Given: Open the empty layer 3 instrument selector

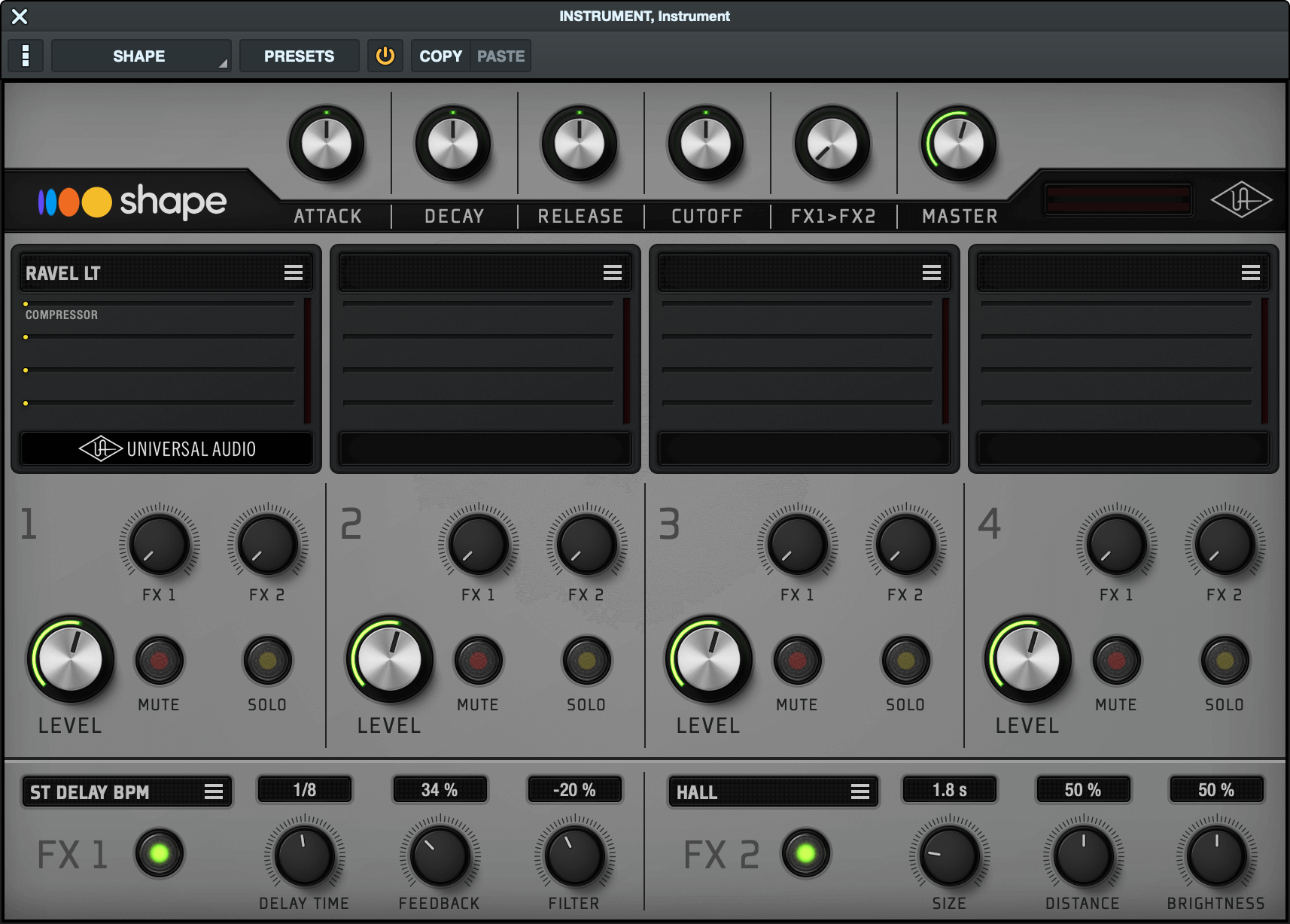Looking at the screenshot, I should [804, 272].
